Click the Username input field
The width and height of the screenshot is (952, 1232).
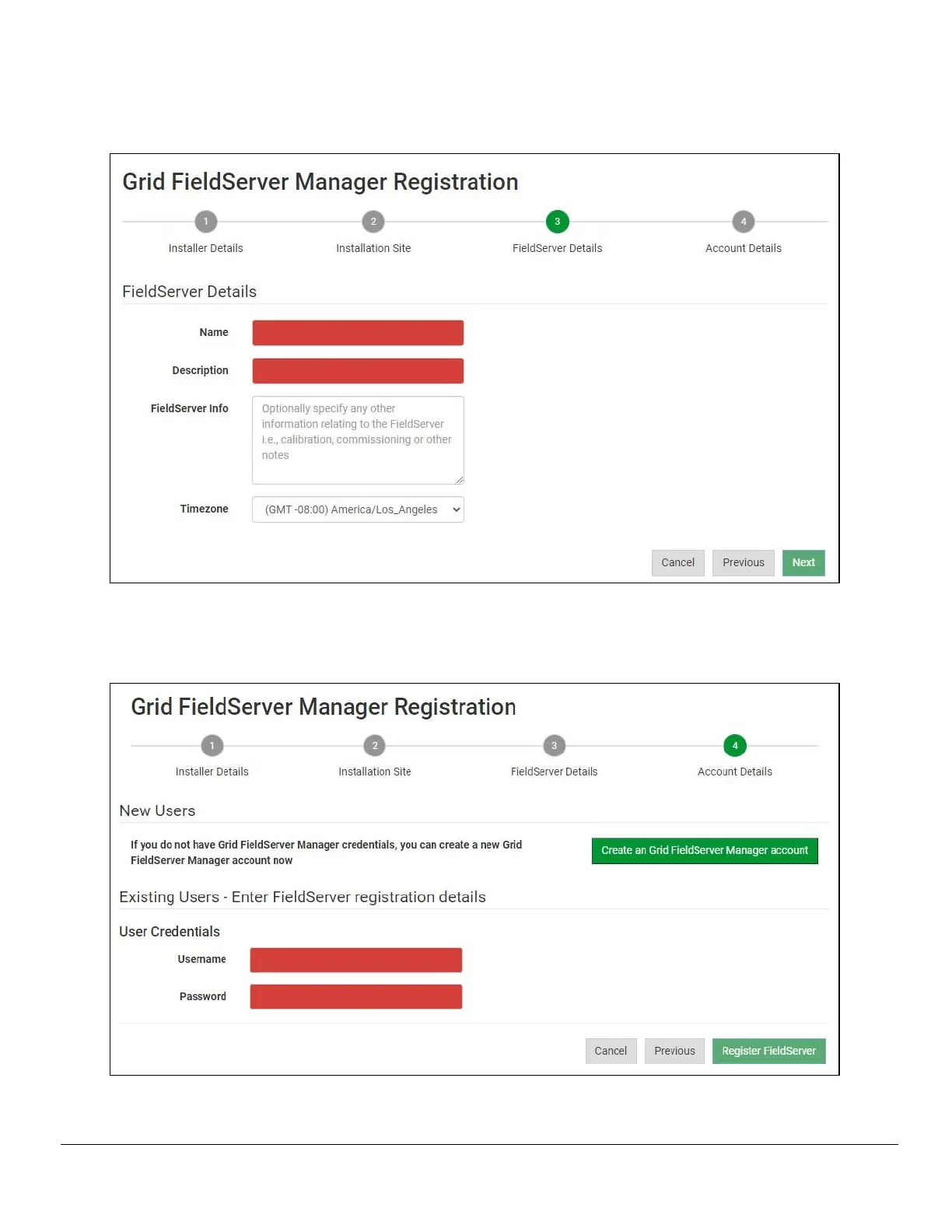click(356, 960)
